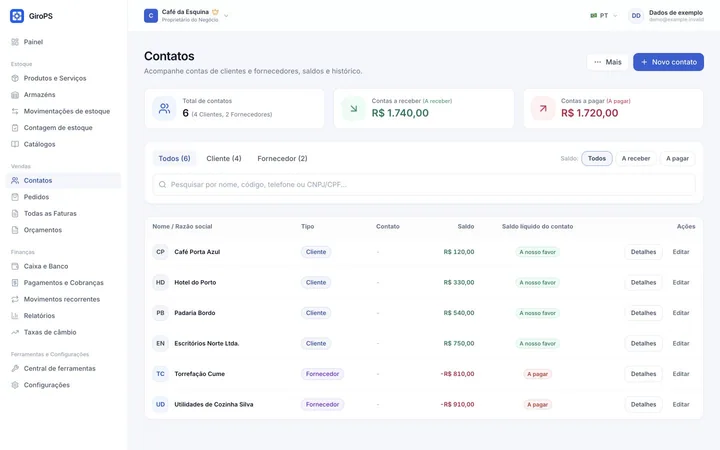The image size is (720, 450).
Task: Open the Dados de exemplo user menu
Action: pyautogui.click(x=666, y=16)
